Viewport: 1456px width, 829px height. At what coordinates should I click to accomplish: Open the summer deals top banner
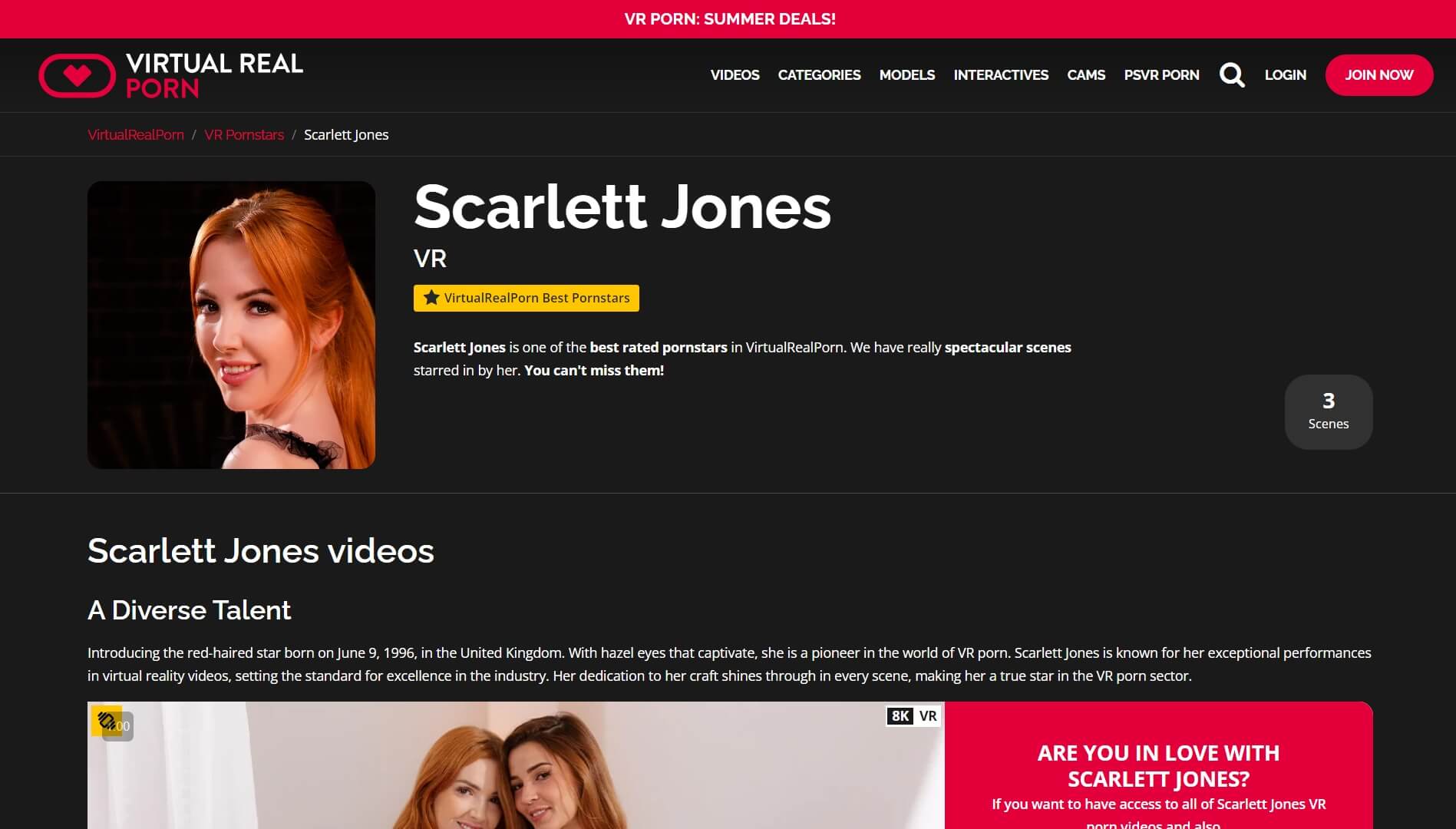(x=728, y=19)
